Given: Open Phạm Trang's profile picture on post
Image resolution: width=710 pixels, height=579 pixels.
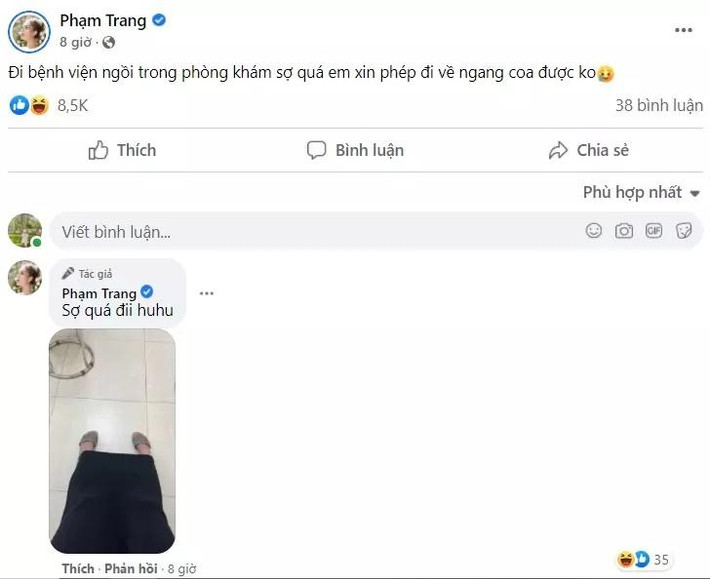Looking at the screenshot, I should click(x=29, y=32).
